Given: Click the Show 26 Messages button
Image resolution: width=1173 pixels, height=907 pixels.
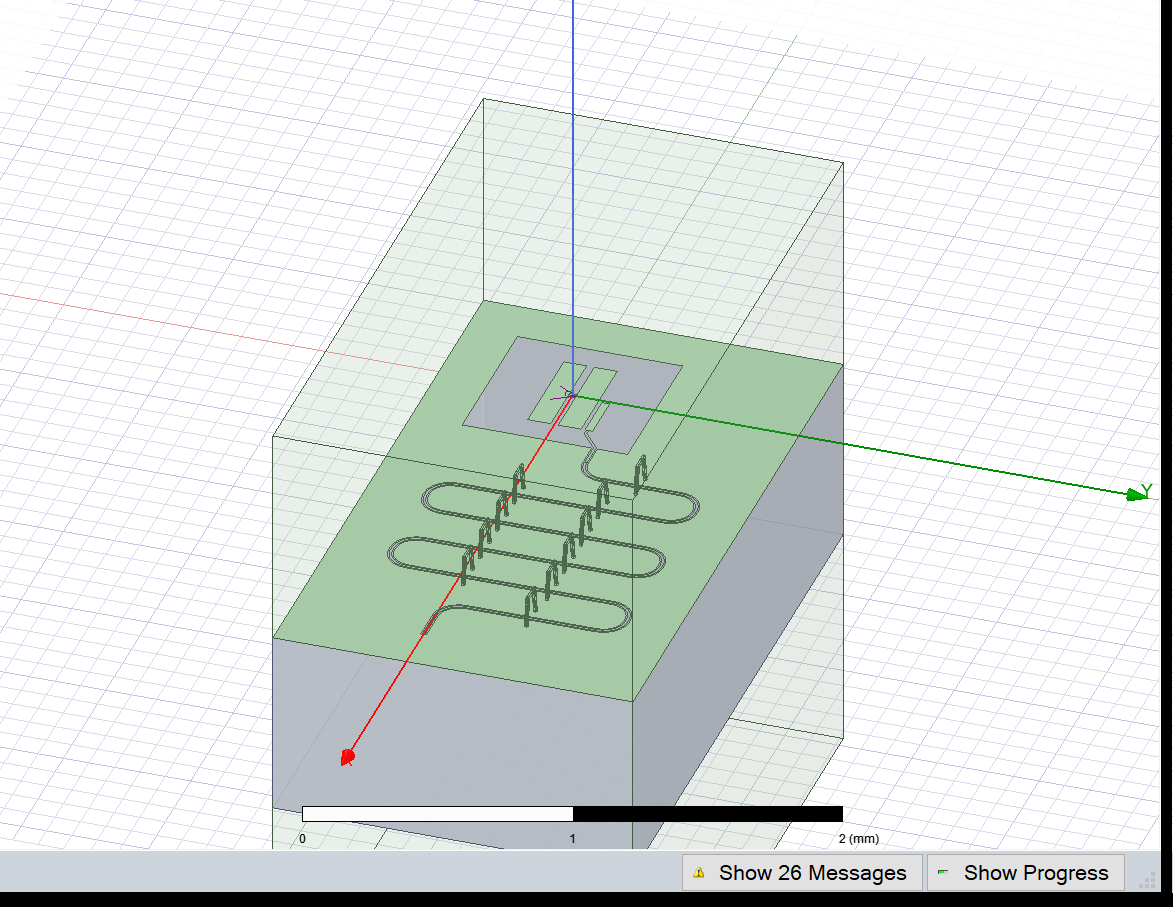Looking at the screenshot, I should [x=802, y=873].
